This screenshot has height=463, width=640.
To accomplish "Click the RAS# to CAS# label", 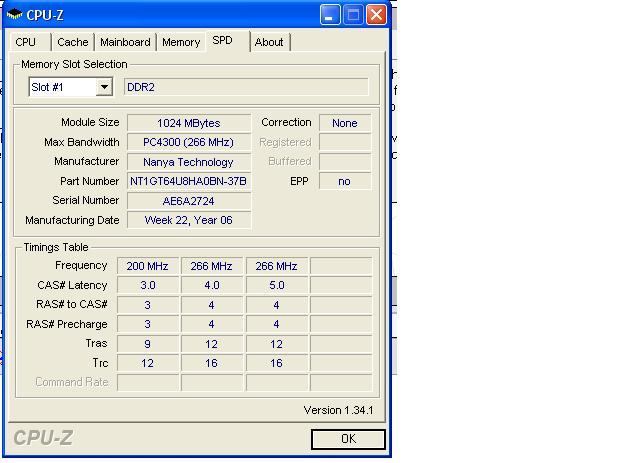I will pos(72,304).
